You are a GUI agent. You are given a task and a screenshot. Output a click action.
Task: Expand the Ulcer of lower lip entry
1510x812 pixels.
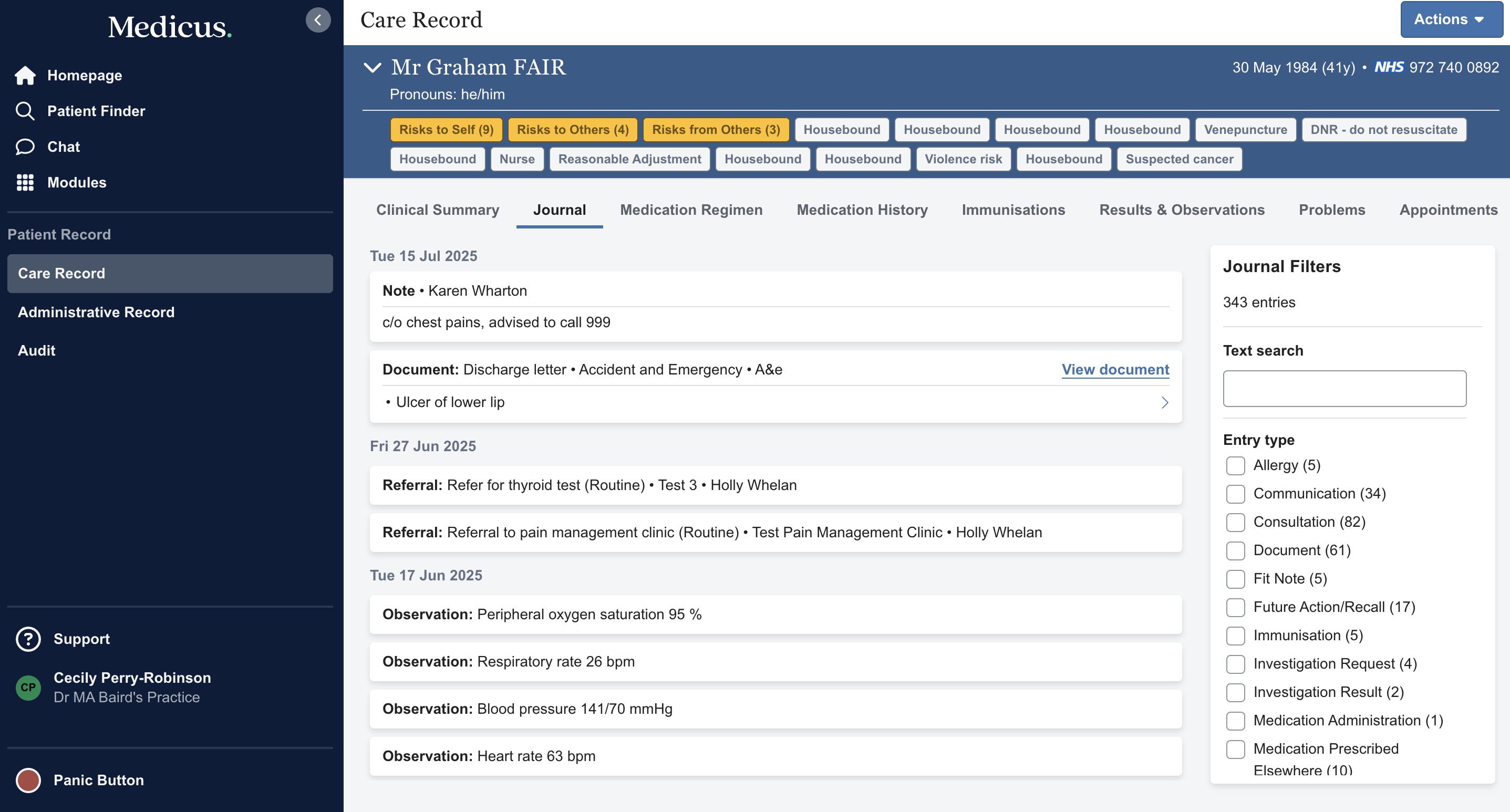tap(1164, 402)
